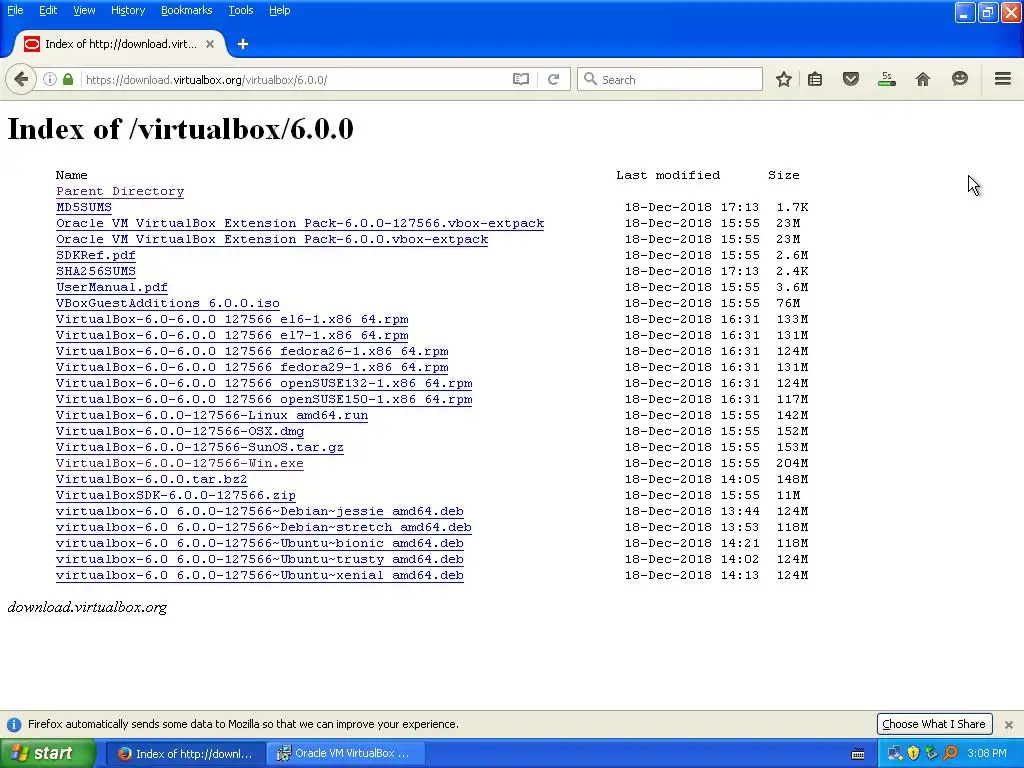The image size is (1024, 768).
Task: Close the Index of download.virtualbox tab
Action: click(210, 44)
